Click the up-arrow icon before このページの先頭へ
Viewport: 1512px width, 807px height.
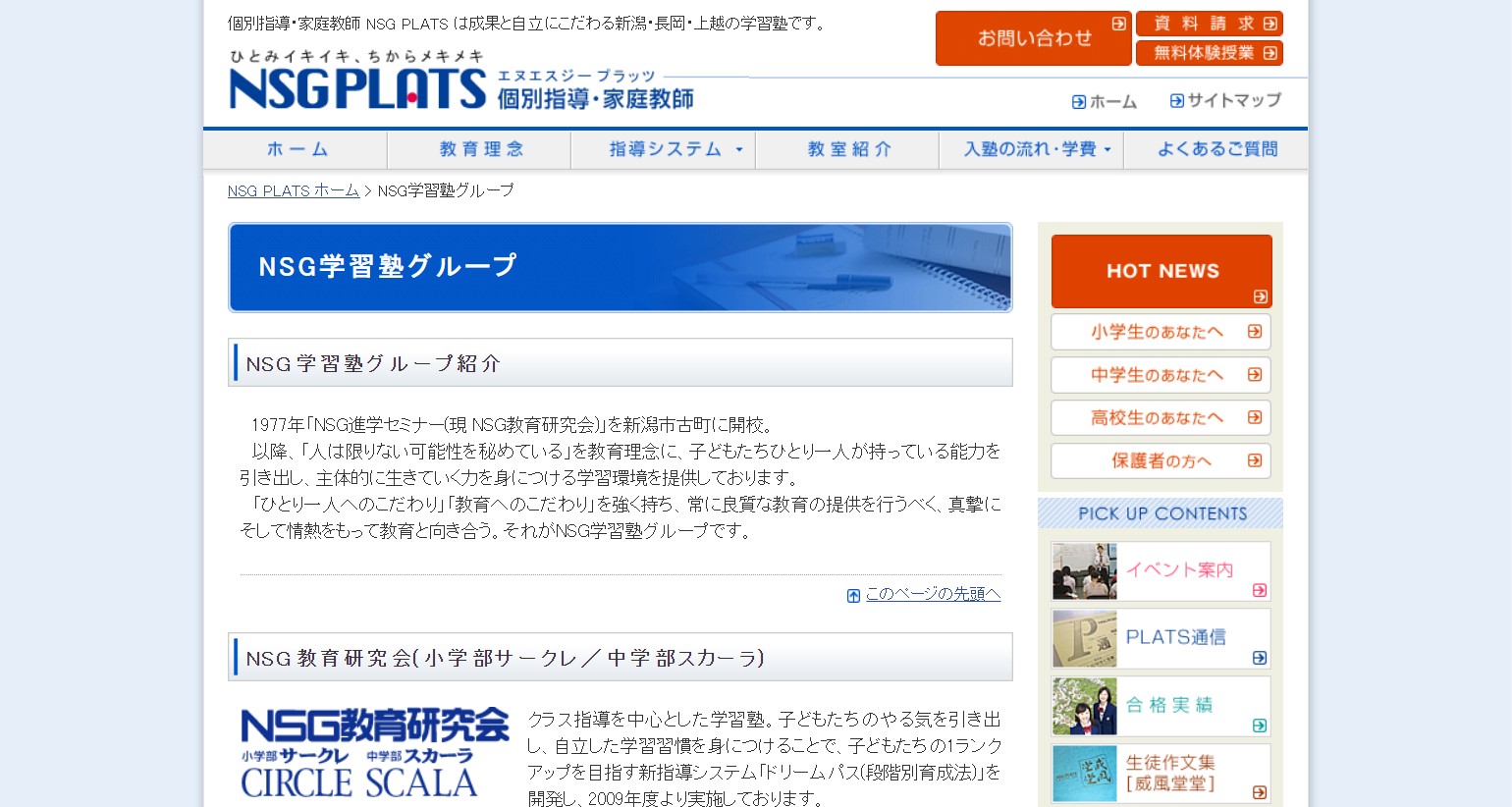point(853,595)
